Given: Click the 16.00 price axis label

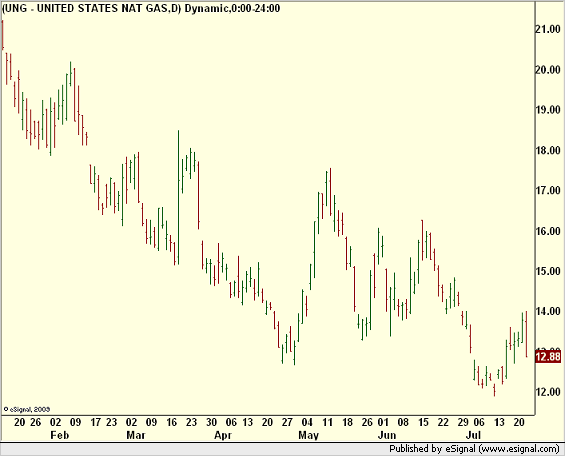Looking at the screenshot, I should coord(548,231).
